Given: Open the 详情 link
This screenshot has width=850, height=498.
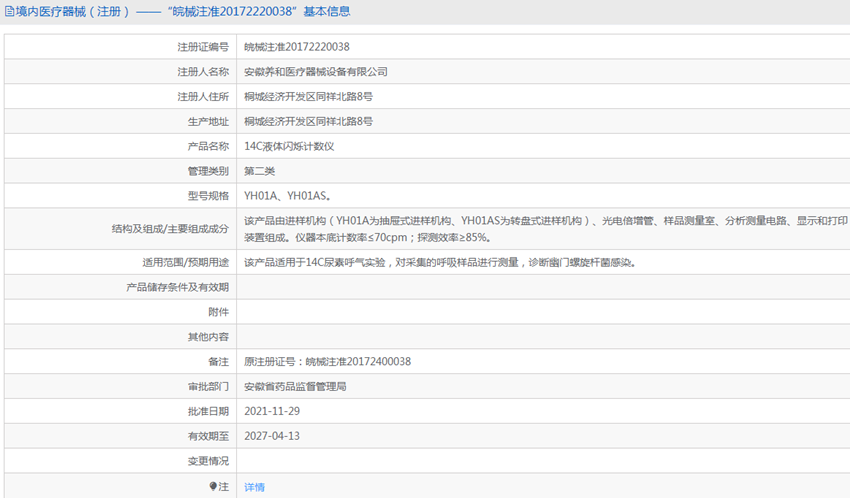Looking at the screenshot, I should point(254,487).
